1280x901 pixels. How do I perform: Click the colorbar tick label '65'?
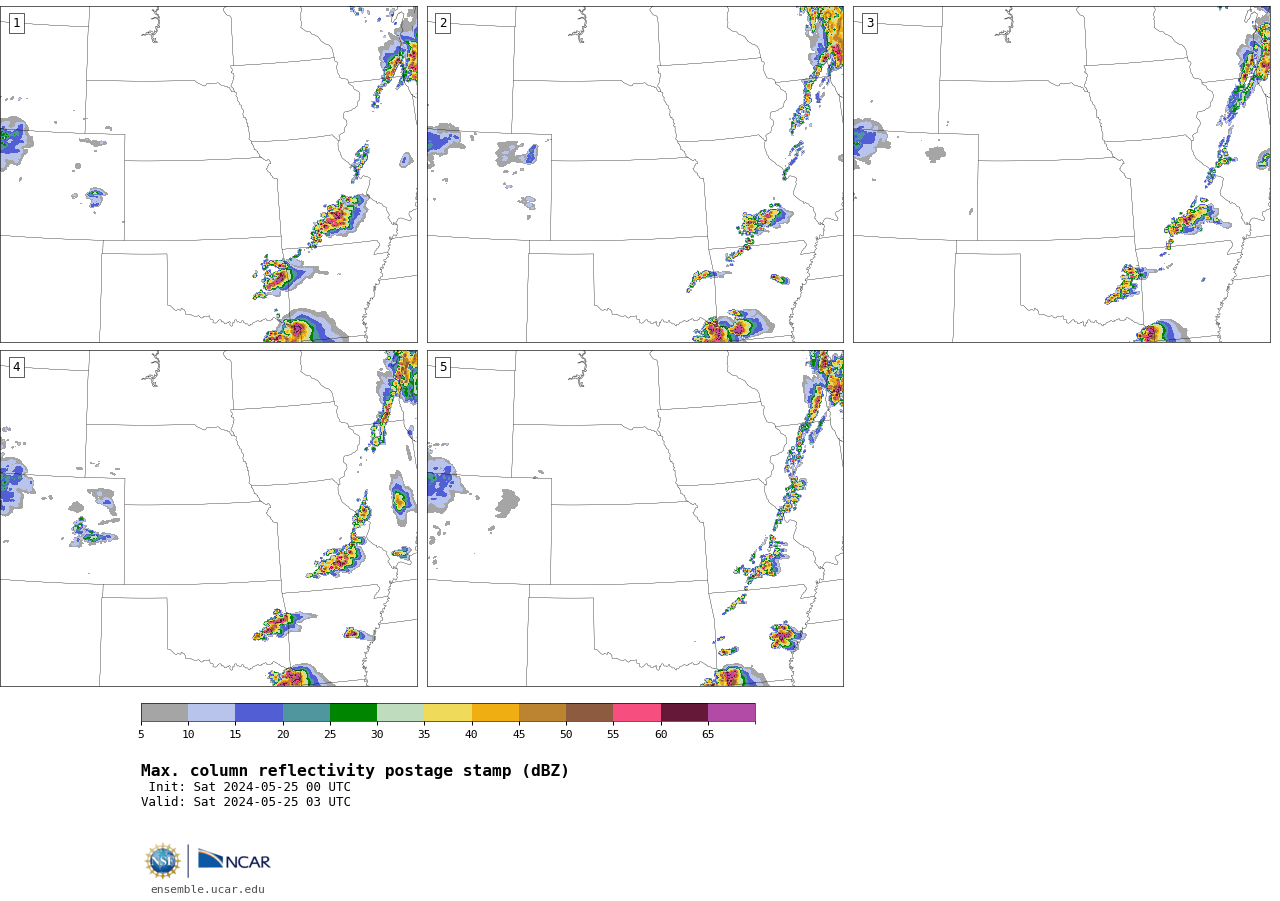[x=708, y=735]
